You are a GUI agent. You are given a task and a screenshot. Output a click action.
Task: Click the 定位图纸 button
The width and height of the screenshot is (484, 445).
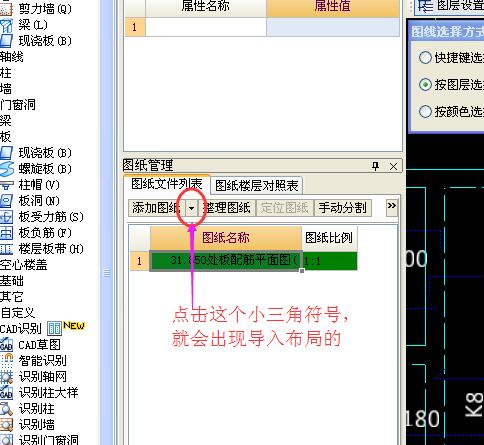pos(285,208)
